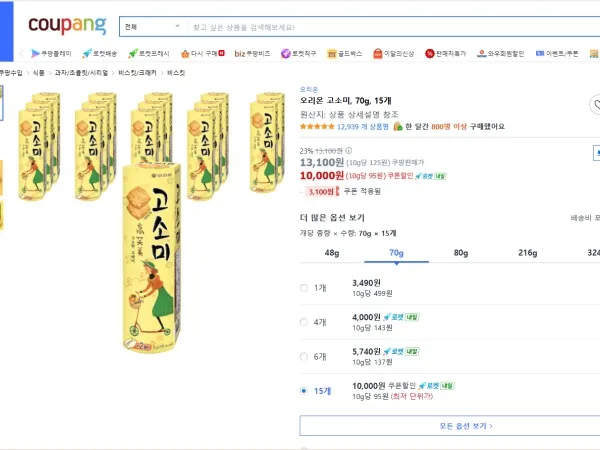Viewport: 600px width, 450px height.
Task: Select the 1개 quantity option
Action: pyautogui.click(x=304, y=288)
